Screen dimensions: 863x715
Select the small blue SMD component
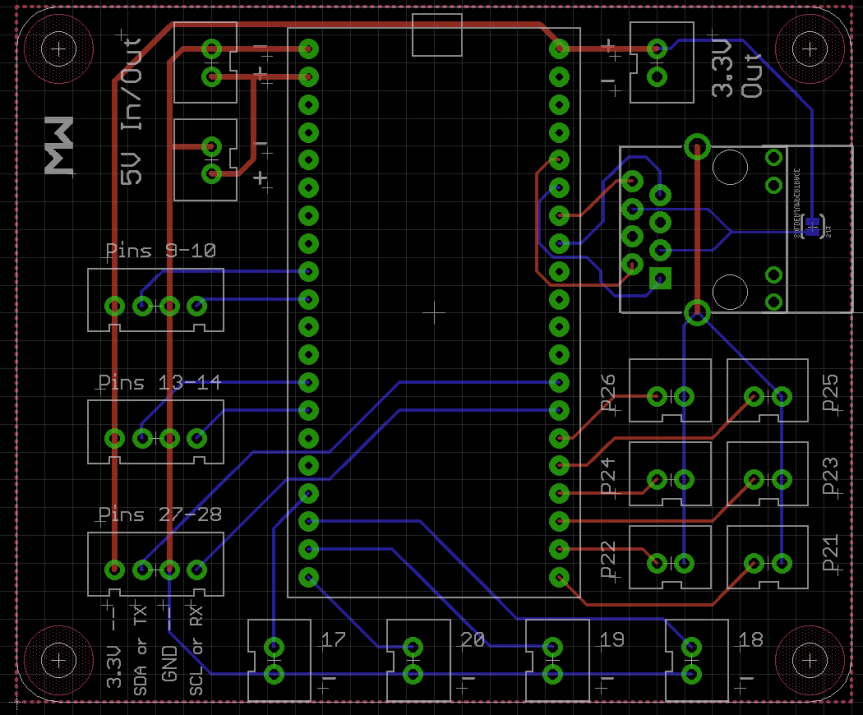tap(817, 223)
